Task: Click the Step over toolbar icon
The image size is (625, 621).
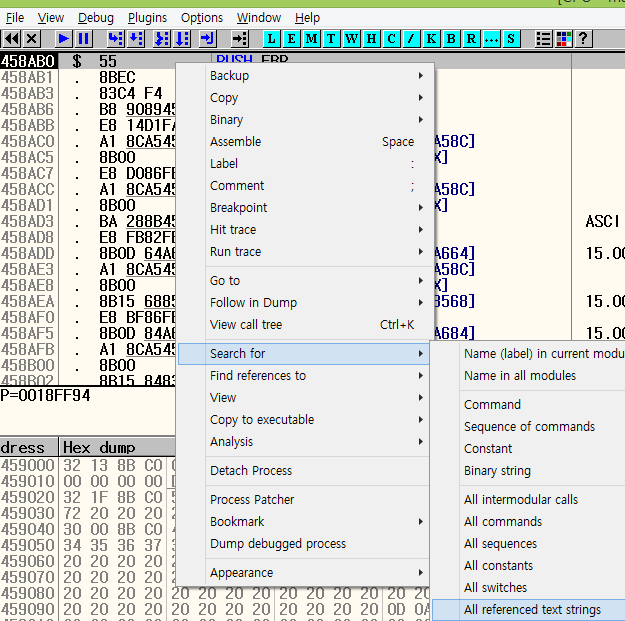Action: point(136,39)
